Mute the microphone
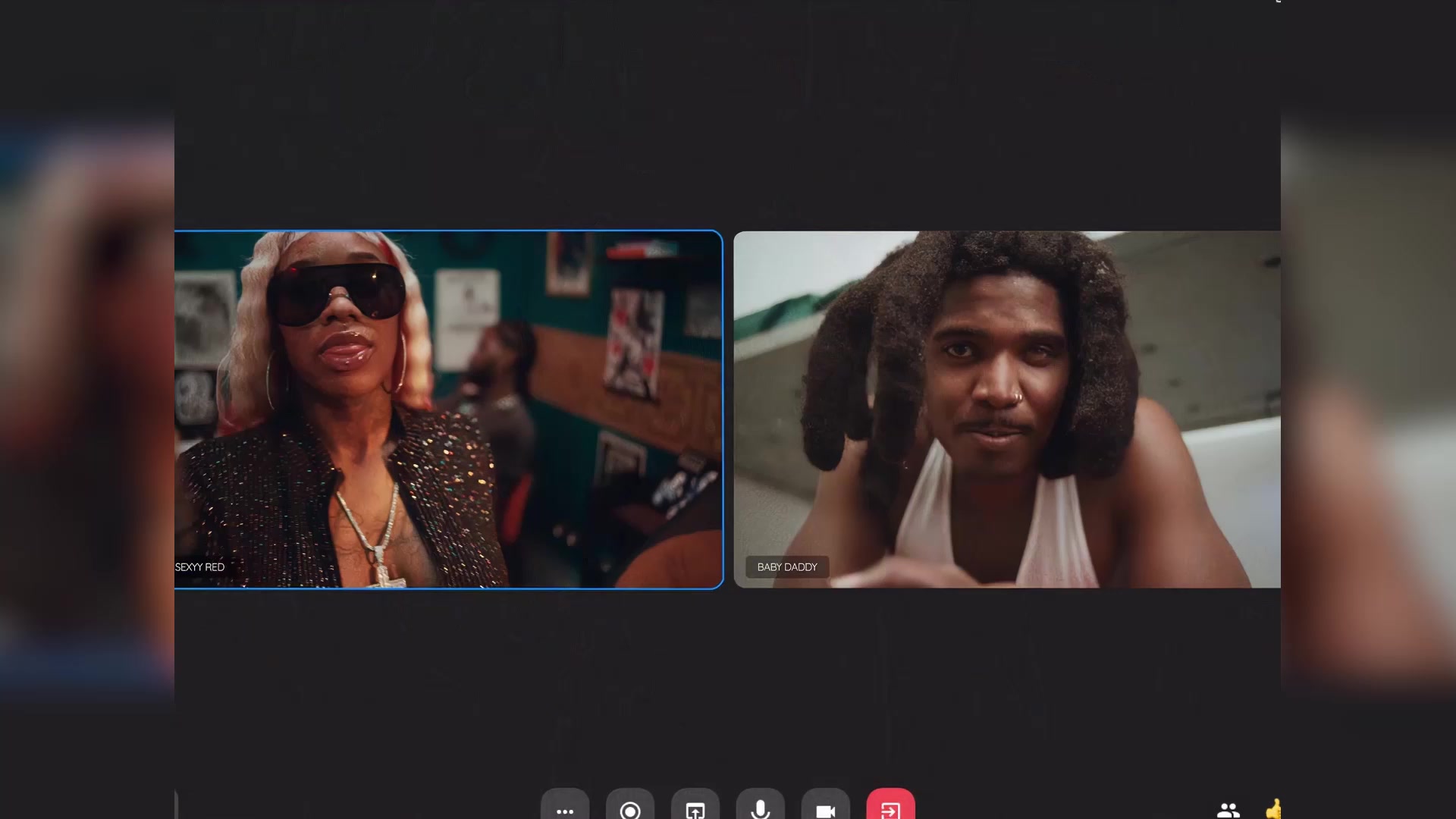This screenshot has width=1456, height=819. click(x=761, y=805)
